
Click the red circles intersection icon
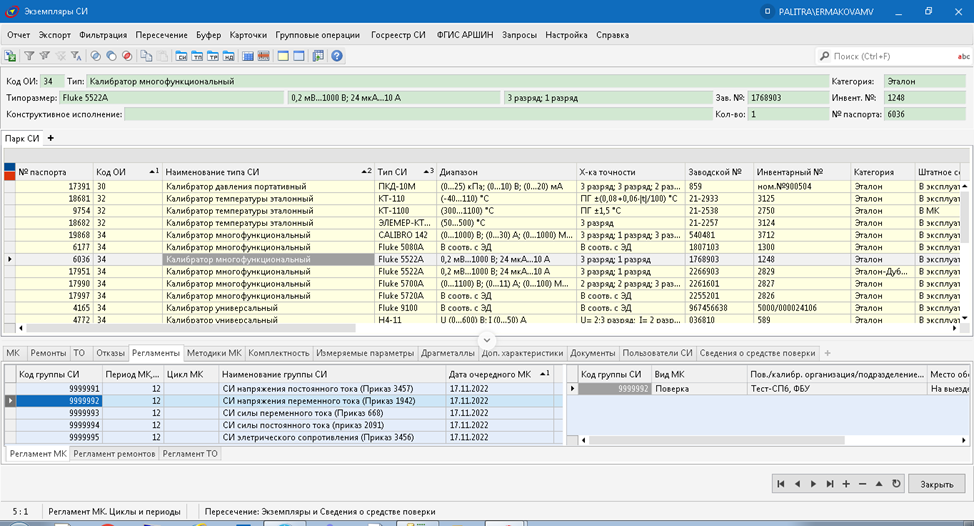[x=127, y=56]
